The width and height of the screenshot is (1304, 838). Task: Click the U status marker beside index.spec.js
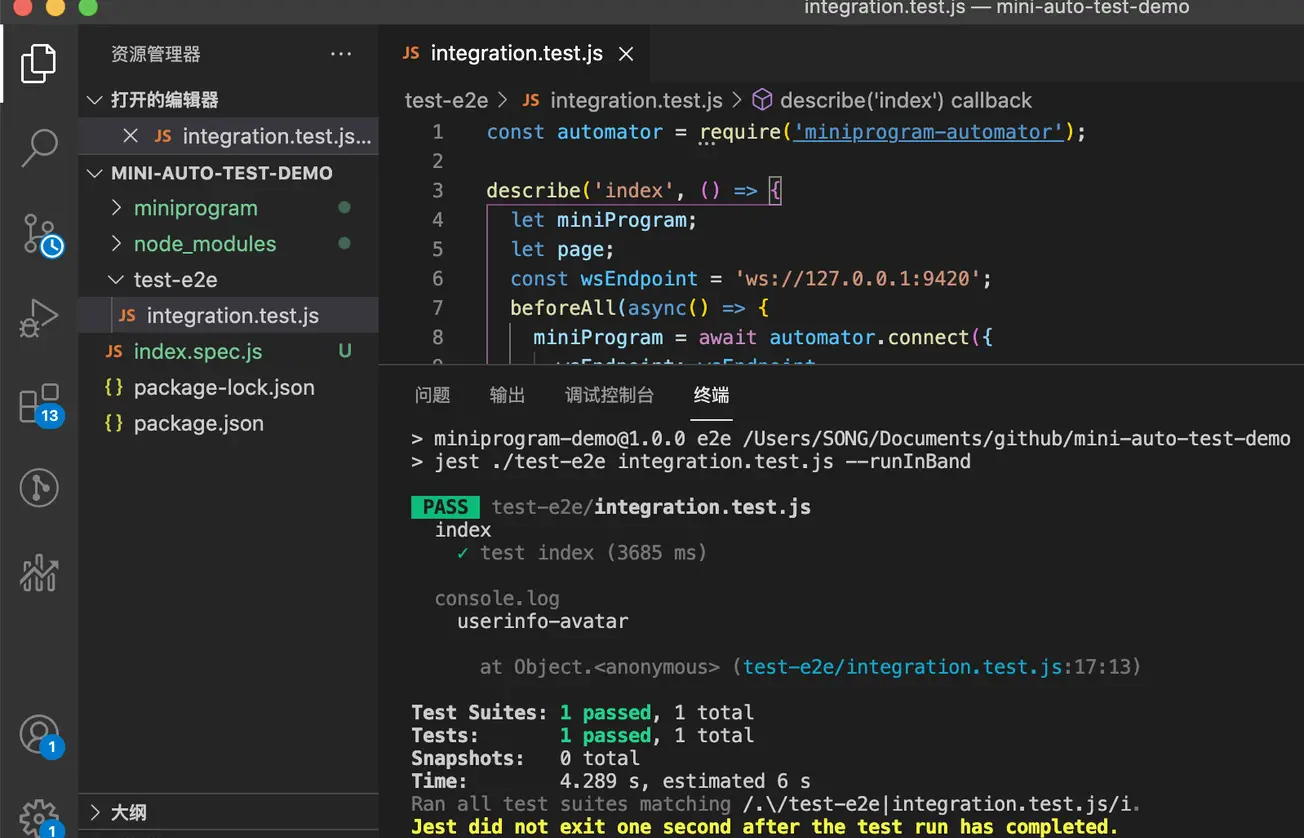(345, 352)
